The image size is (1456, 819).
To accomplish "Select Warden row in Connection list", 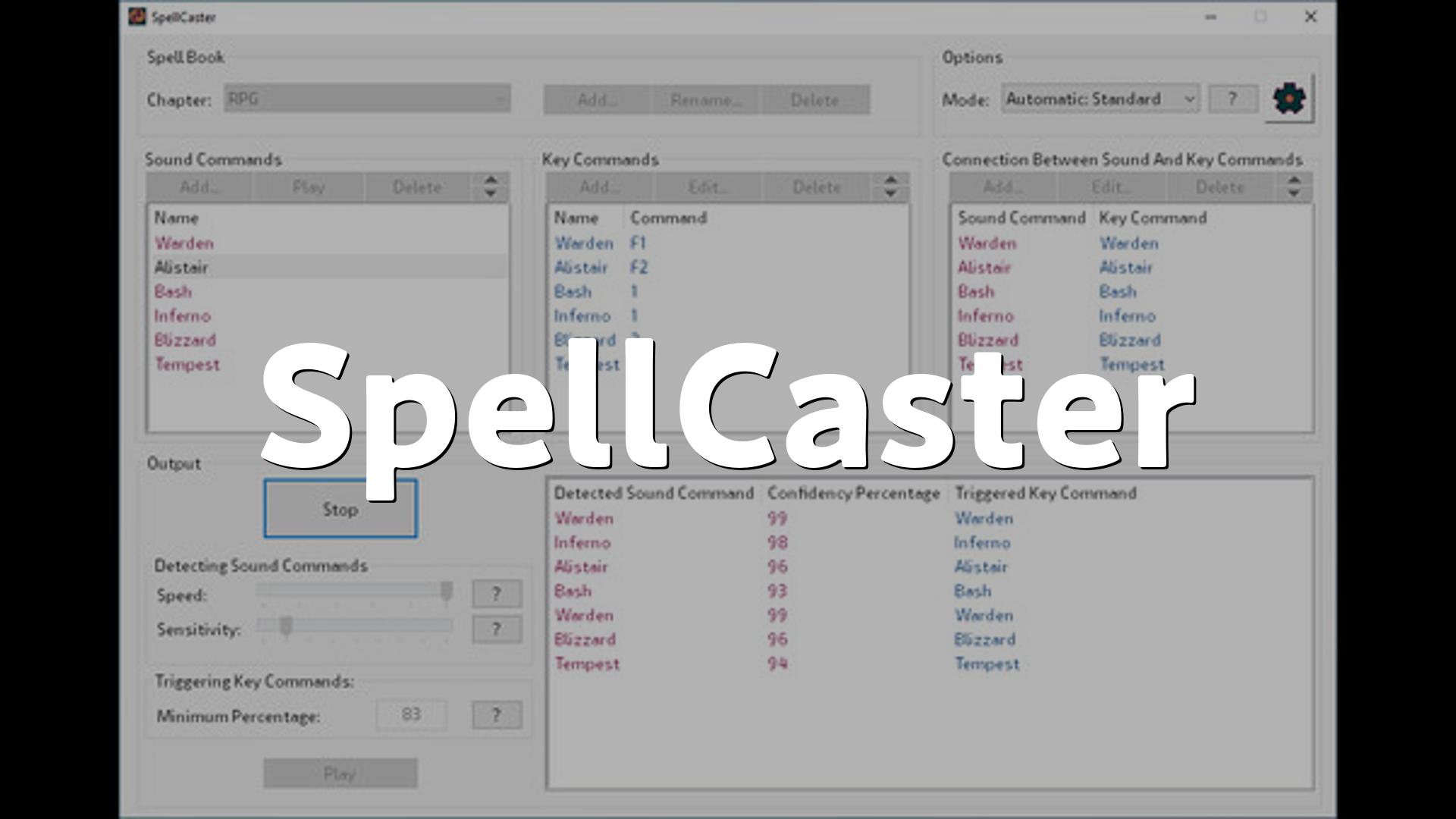I will 1132,243.
